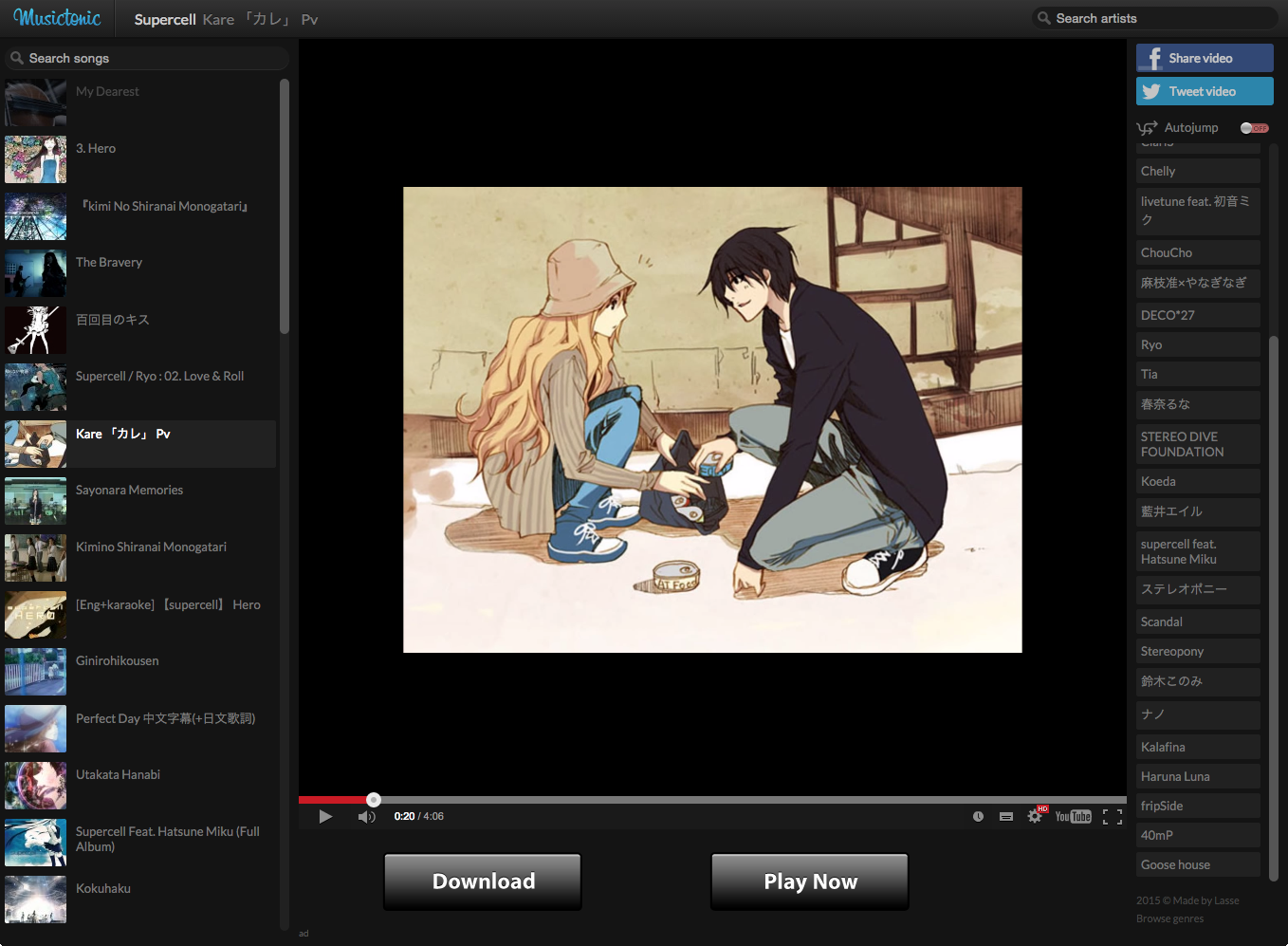Click the artist list scrollbar
This screenshot has height=946, width=1288.
1274,607
